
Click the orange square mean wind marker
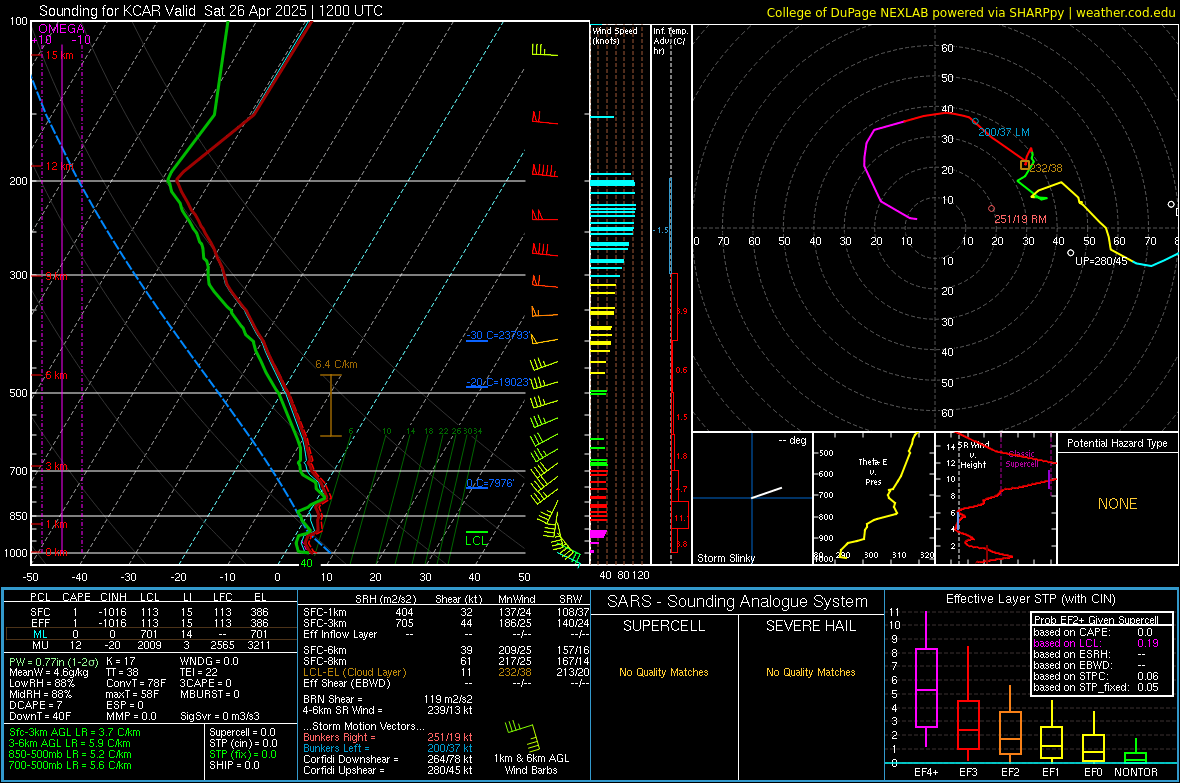click(x=1024, y=165)
